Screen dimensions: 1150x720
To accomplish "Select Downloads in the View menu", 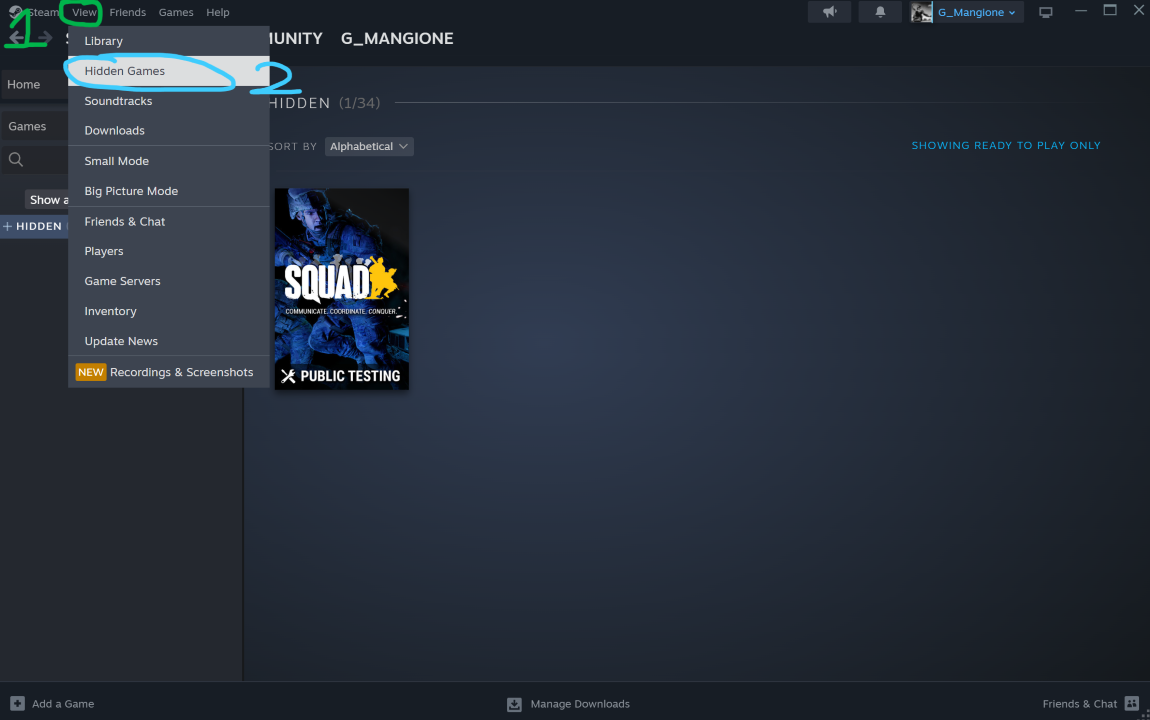I will 169,131.
